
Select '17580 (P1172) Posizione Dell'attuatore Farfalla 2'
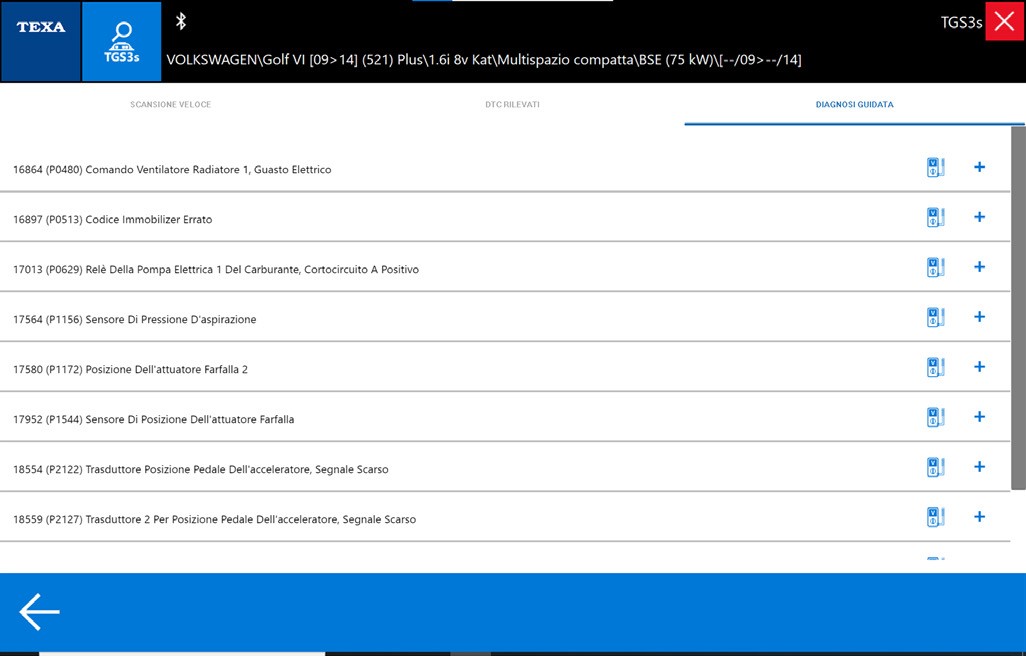click(x=130, y=370)
